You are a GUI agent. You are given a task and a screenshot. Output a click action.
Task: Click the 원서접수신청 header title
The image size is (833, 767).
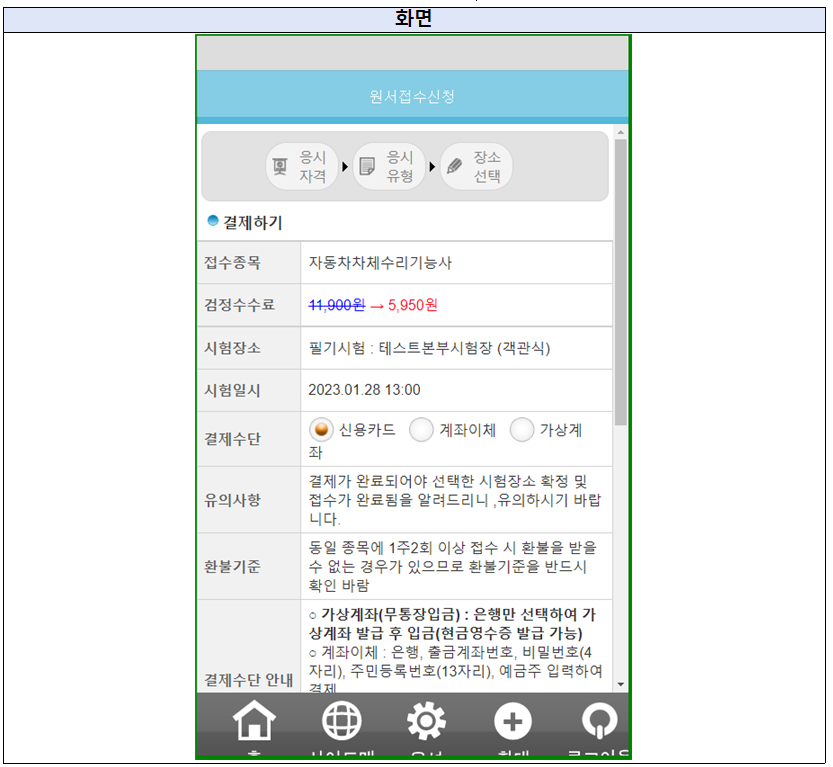coord(412,97)
